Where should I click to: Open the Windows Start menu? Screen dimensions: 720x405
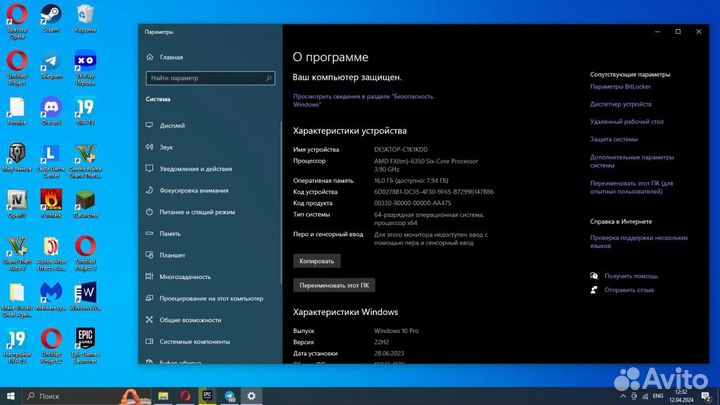[x=11, y=396]
